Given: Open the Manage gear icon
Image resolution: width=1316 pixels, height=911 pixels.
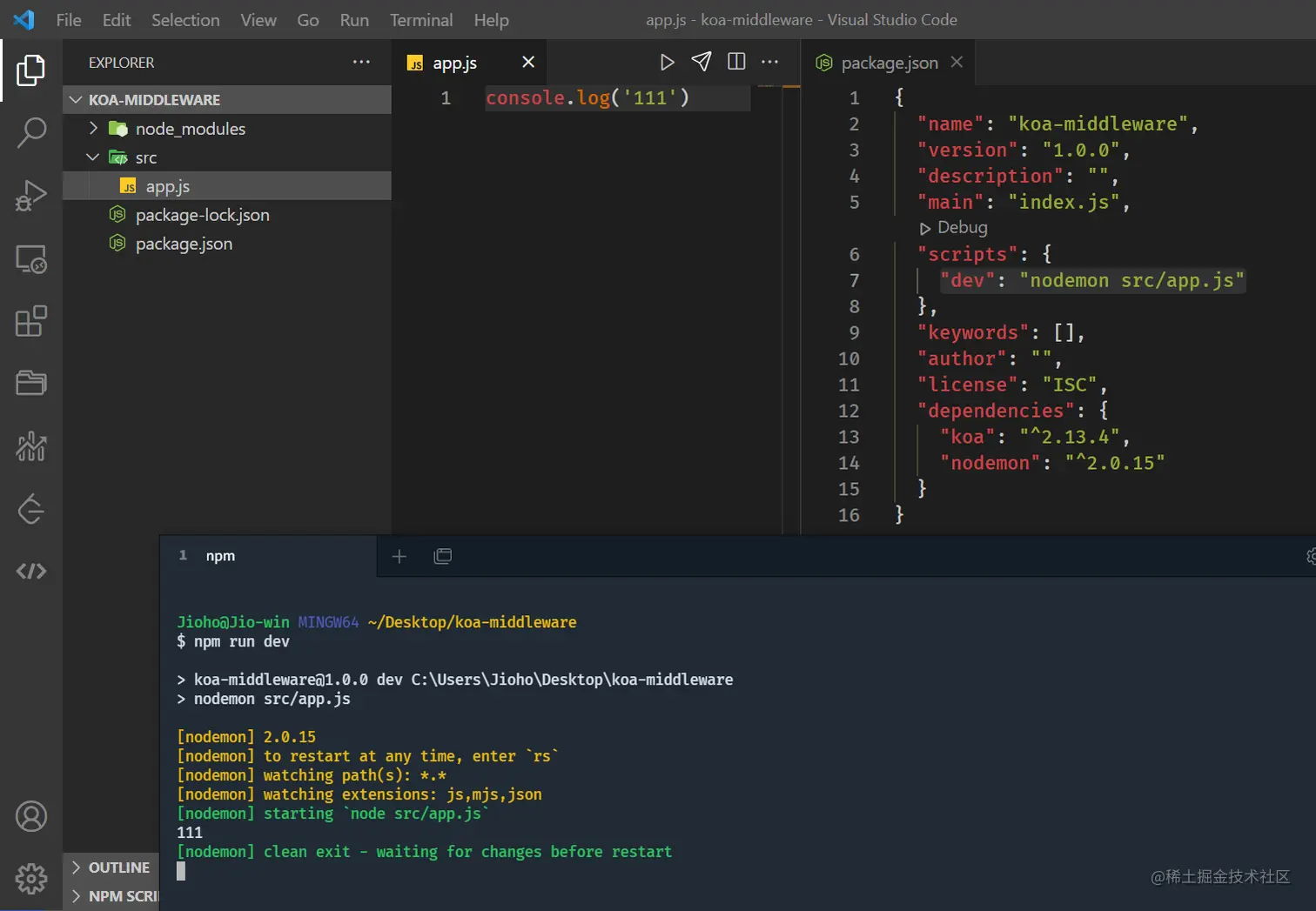Looking at the screenshot, I should click(31, 879).
